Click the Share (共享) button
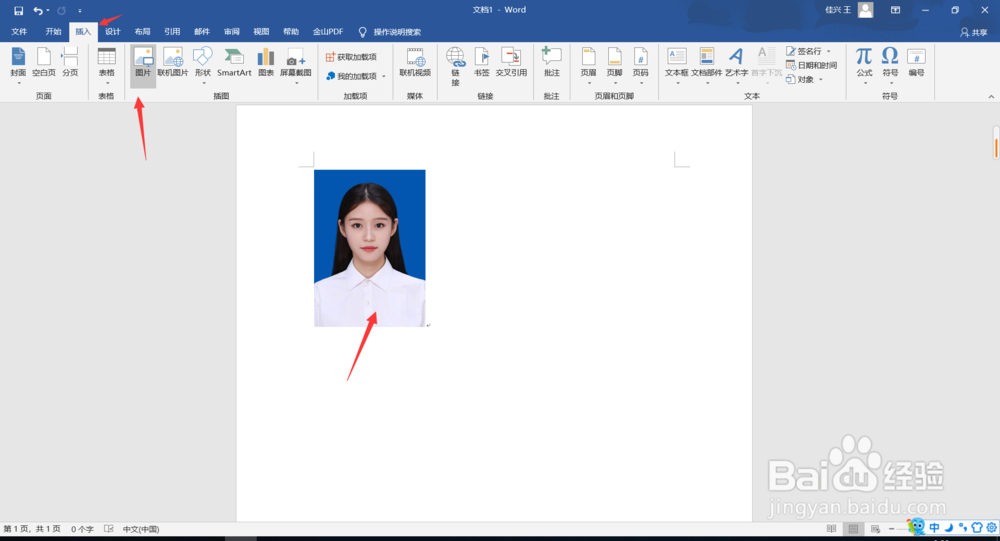The image size is (1000, 541). coord(974,32)
